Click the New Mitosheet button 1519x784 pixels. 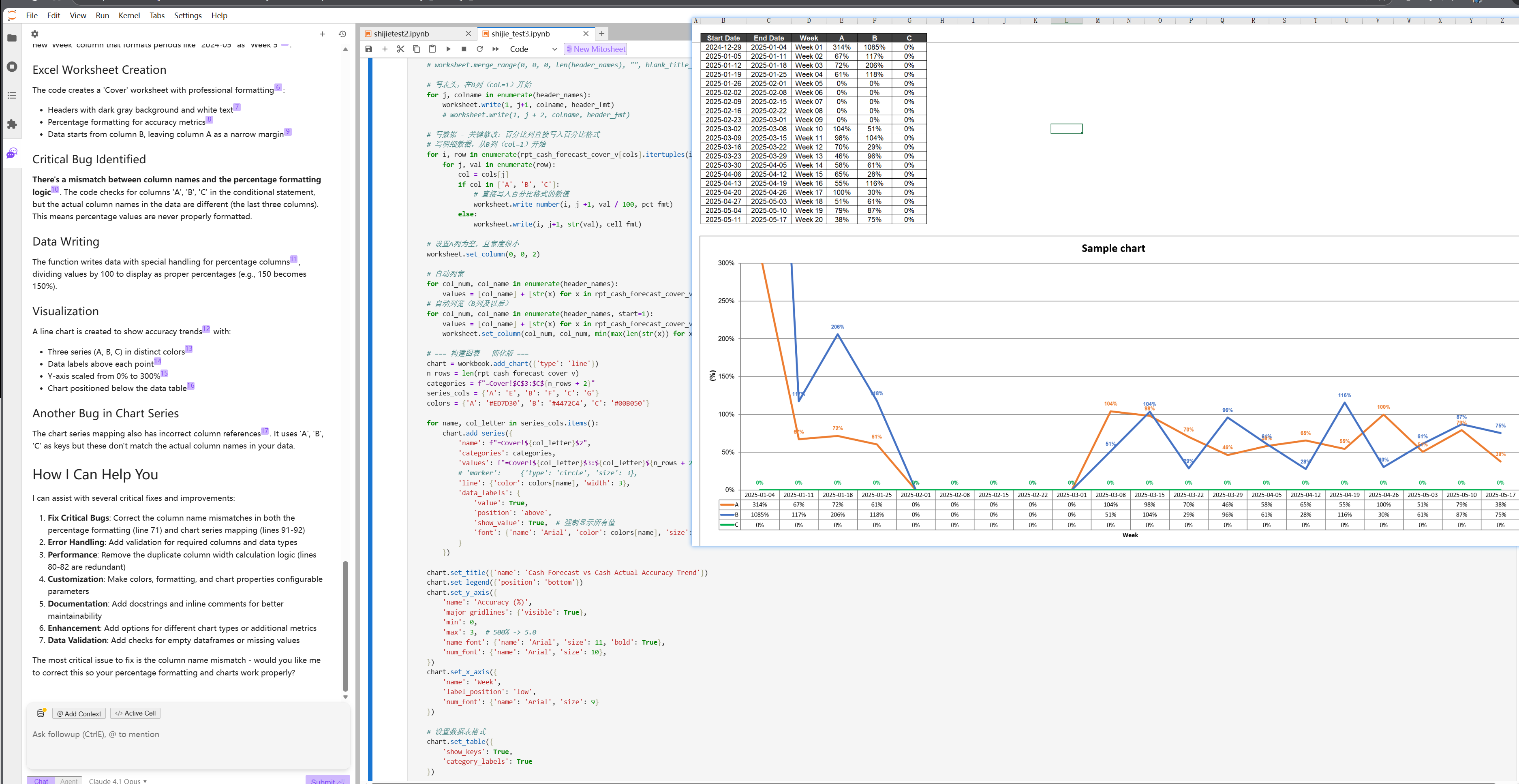pyautogui.click(x=596, y=49)
